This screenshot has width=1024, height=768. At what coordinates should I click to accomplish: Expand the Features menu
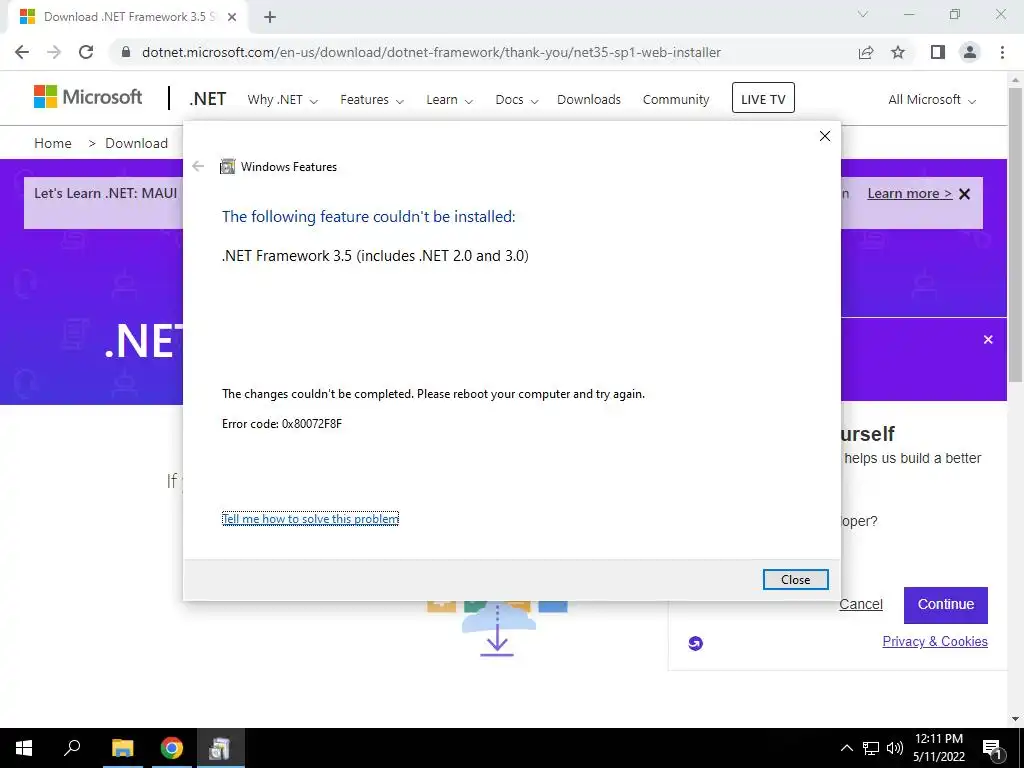[372, 100]
